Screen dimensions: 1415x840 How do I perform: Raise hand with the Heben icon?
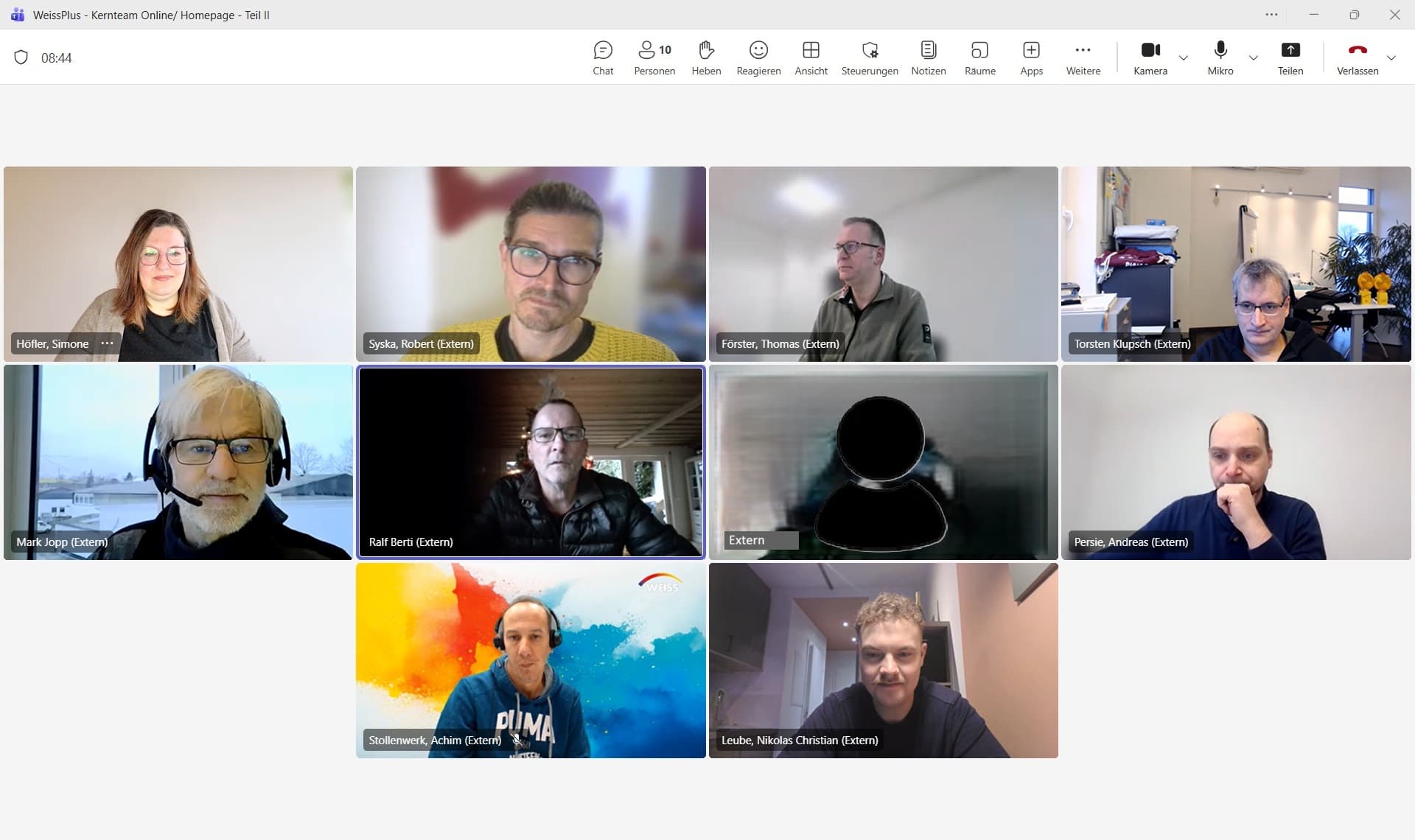(706, 57)
